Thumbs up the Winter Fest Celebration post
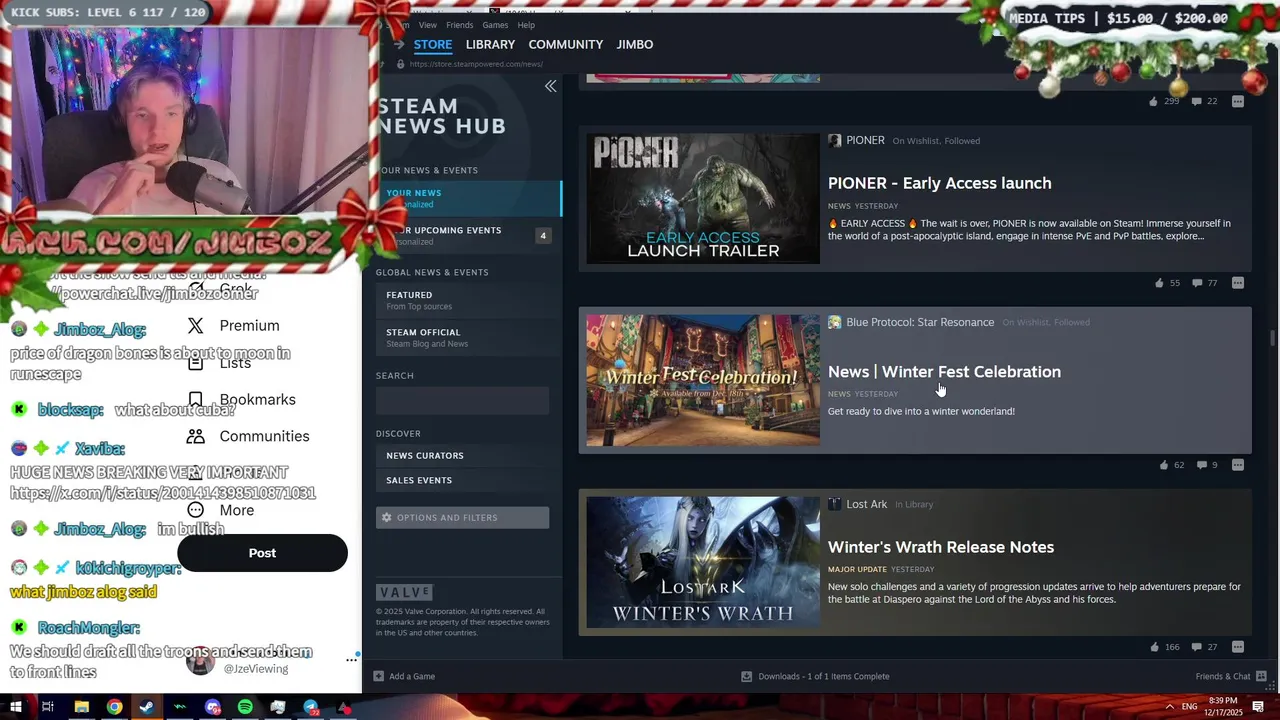This screenshot has height=720, width=1280. pyautogui.click(x=1163, y=465)
